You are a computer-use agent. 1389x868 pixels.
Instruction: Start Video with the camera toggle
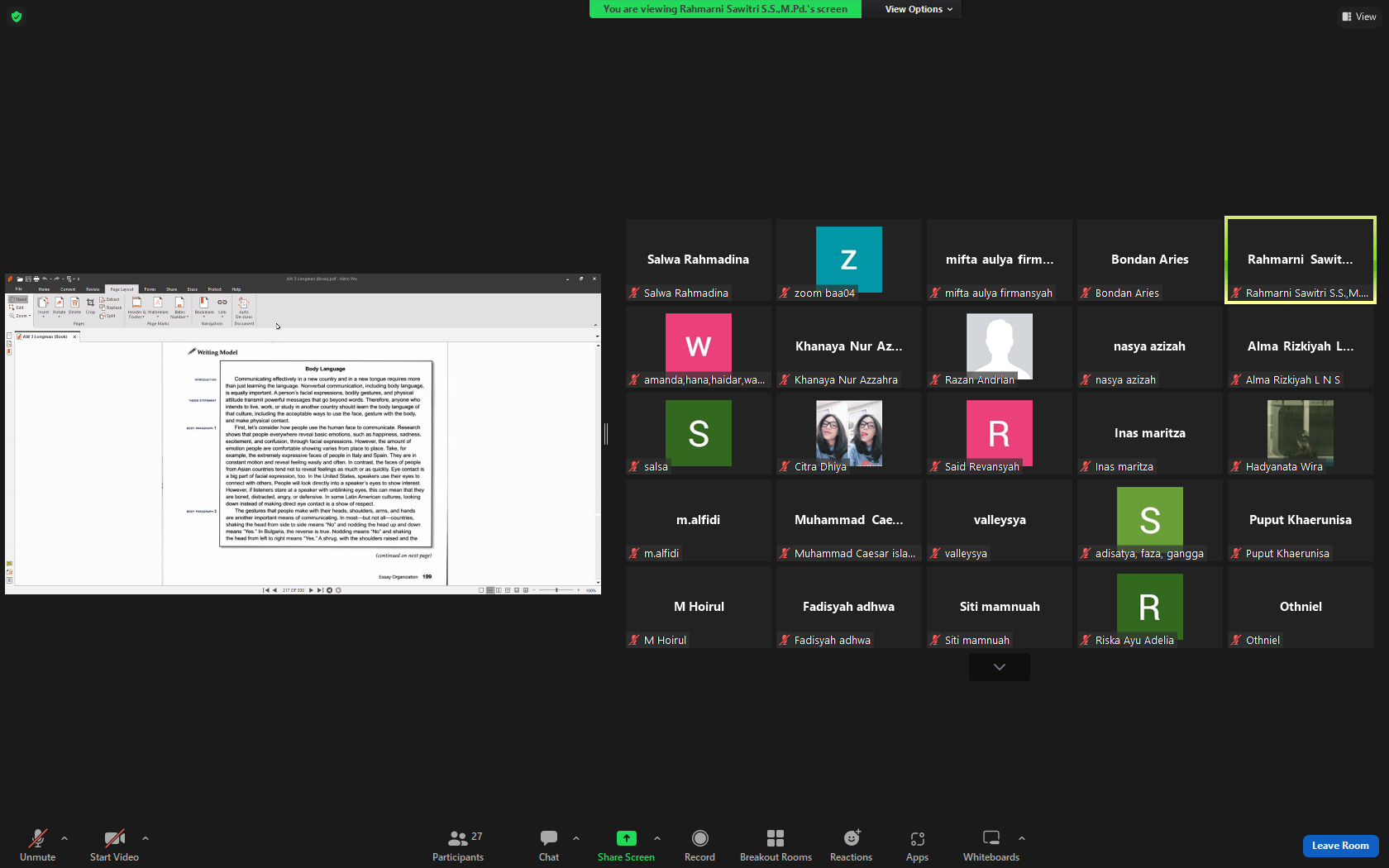[x=115, y=847]
